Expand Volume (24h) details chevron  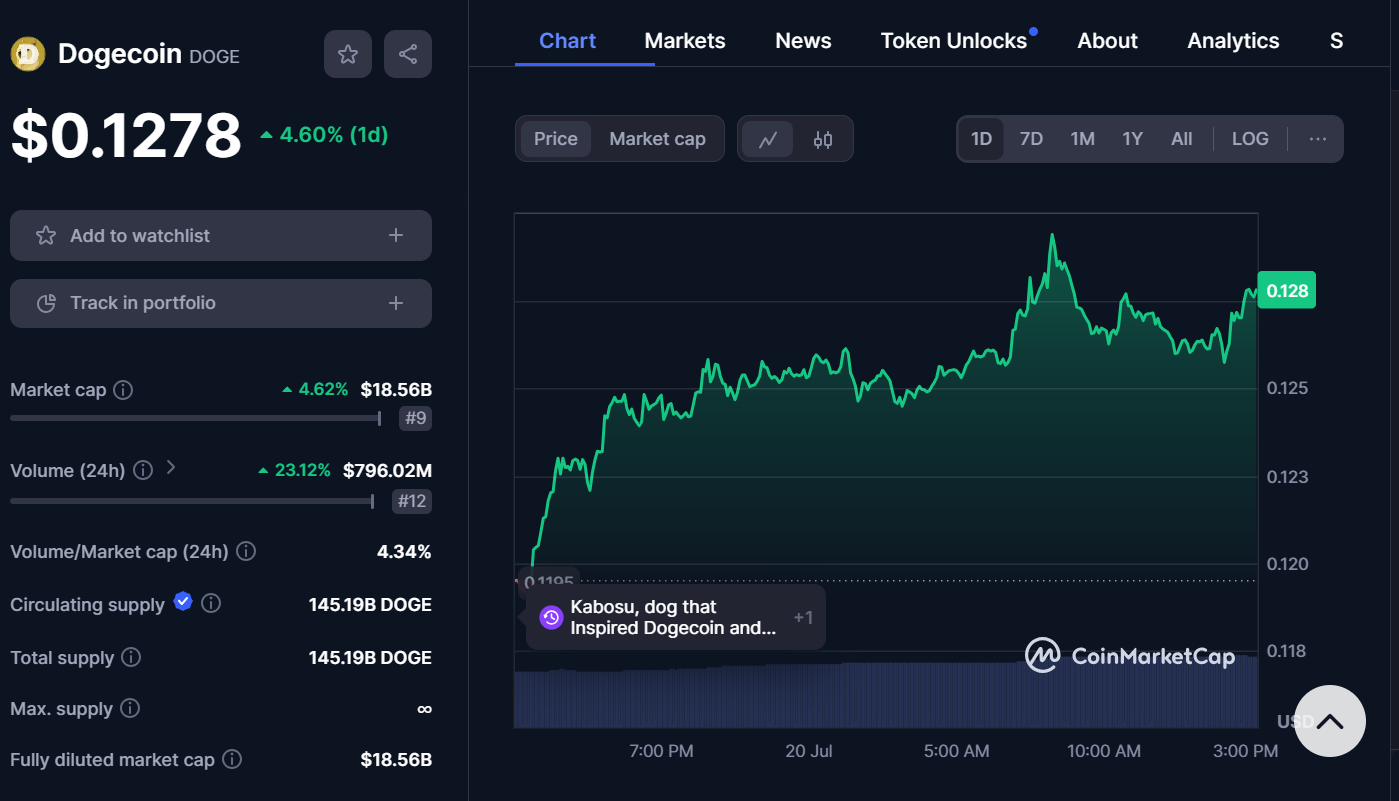(x=171, y=467)
